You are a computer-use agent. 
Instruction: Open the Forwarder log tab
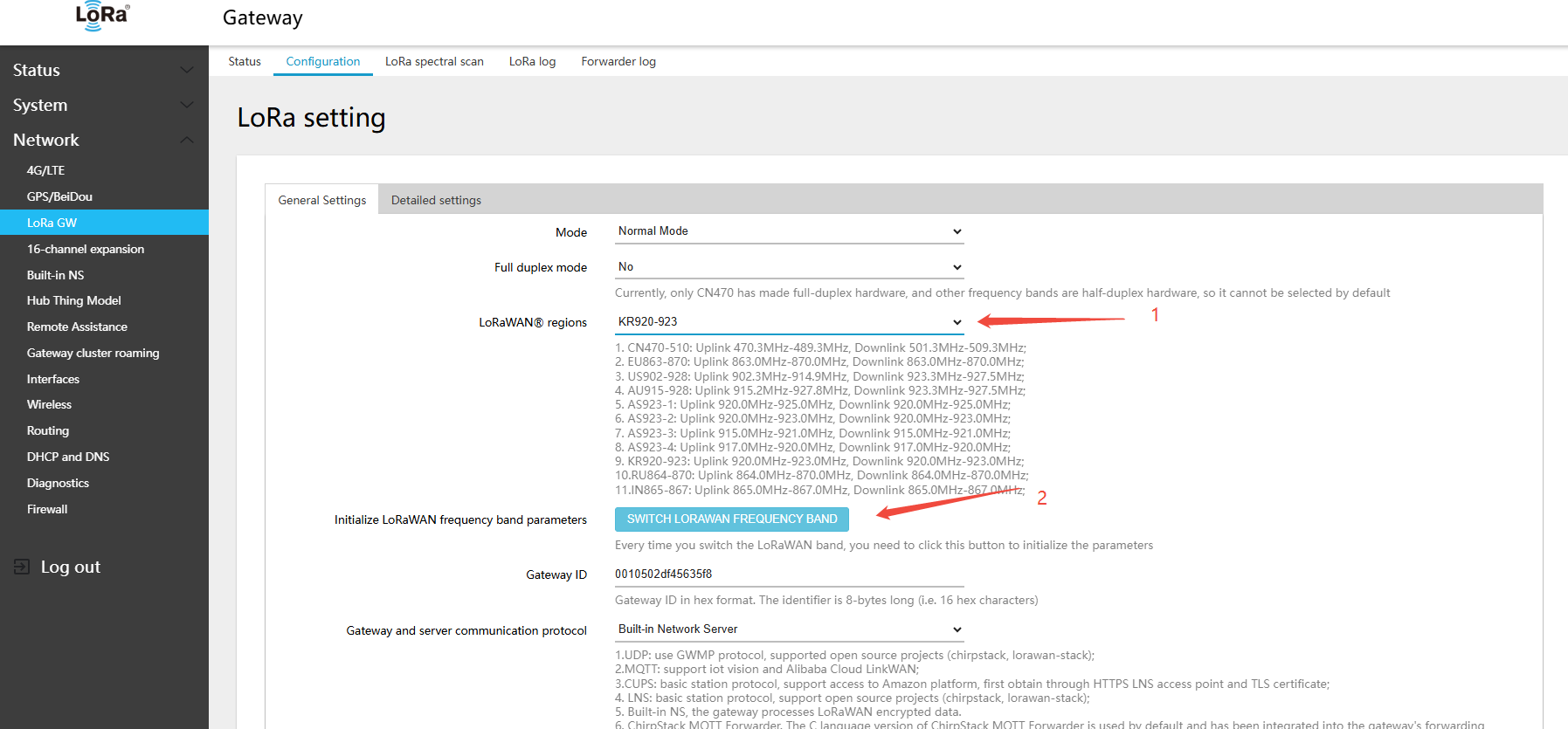click(x=618, y=61)
